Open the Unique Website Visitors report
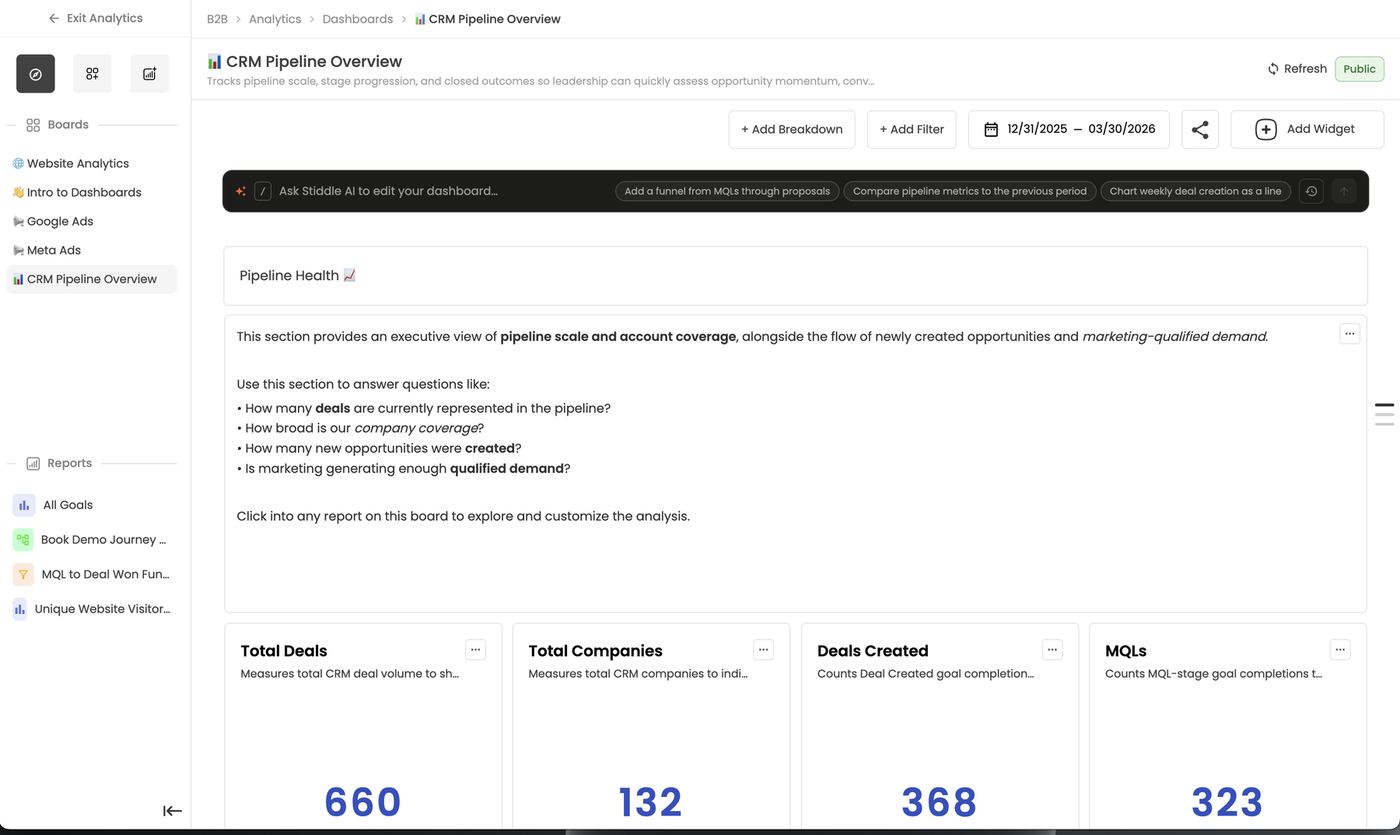 (x=92, y=608)
